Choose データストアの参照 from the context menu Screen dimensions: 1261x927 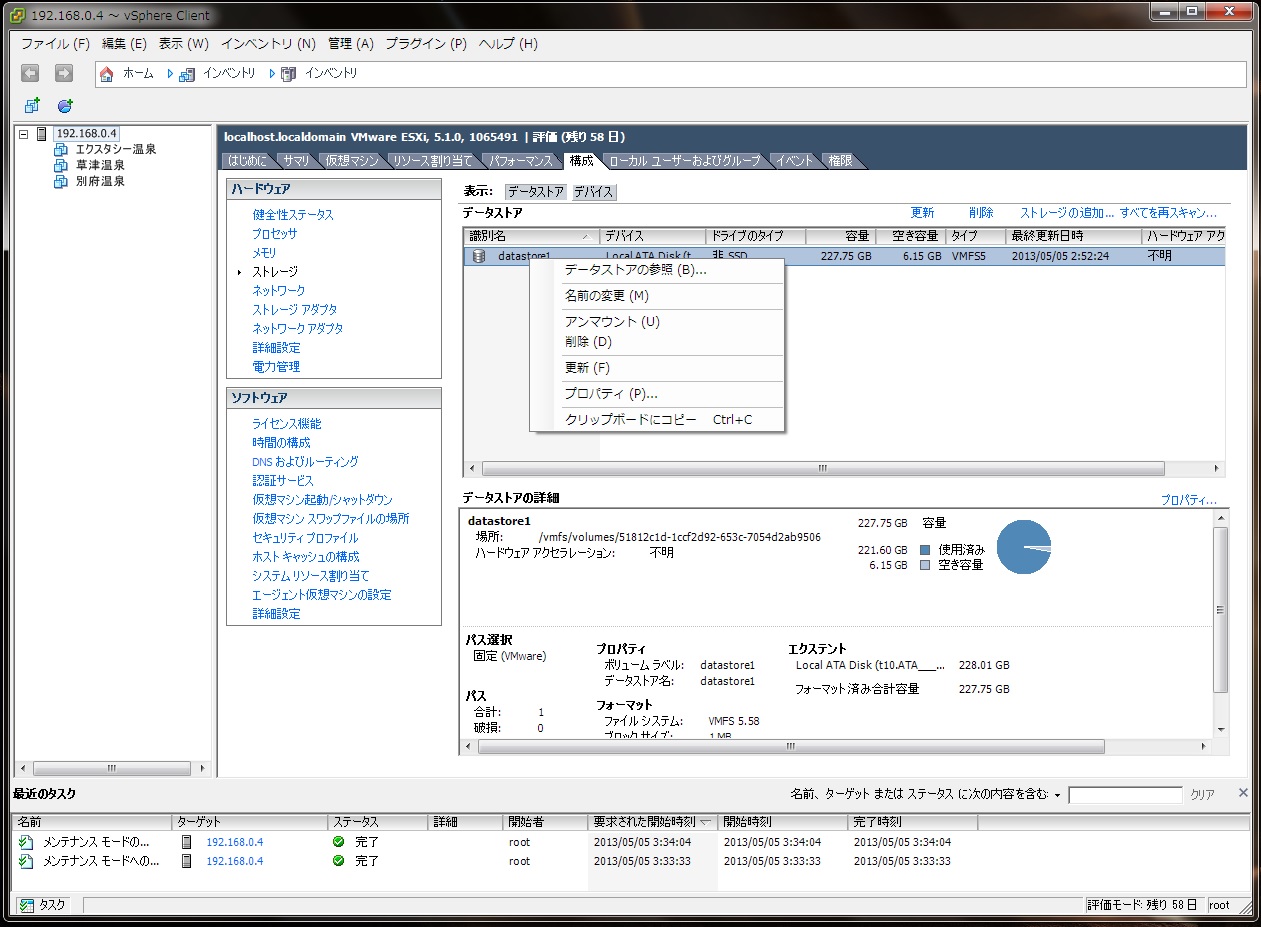tap(635, 270)
